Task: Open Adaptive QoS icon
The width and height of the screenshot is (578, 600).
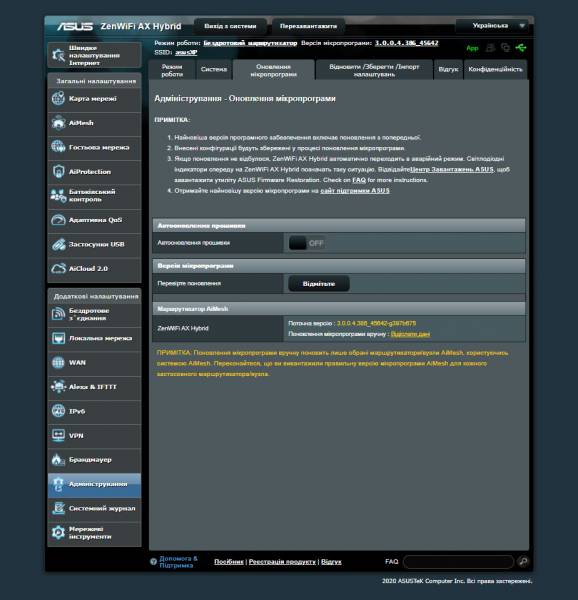Action: pyautogui.click(x=58, y=220)
